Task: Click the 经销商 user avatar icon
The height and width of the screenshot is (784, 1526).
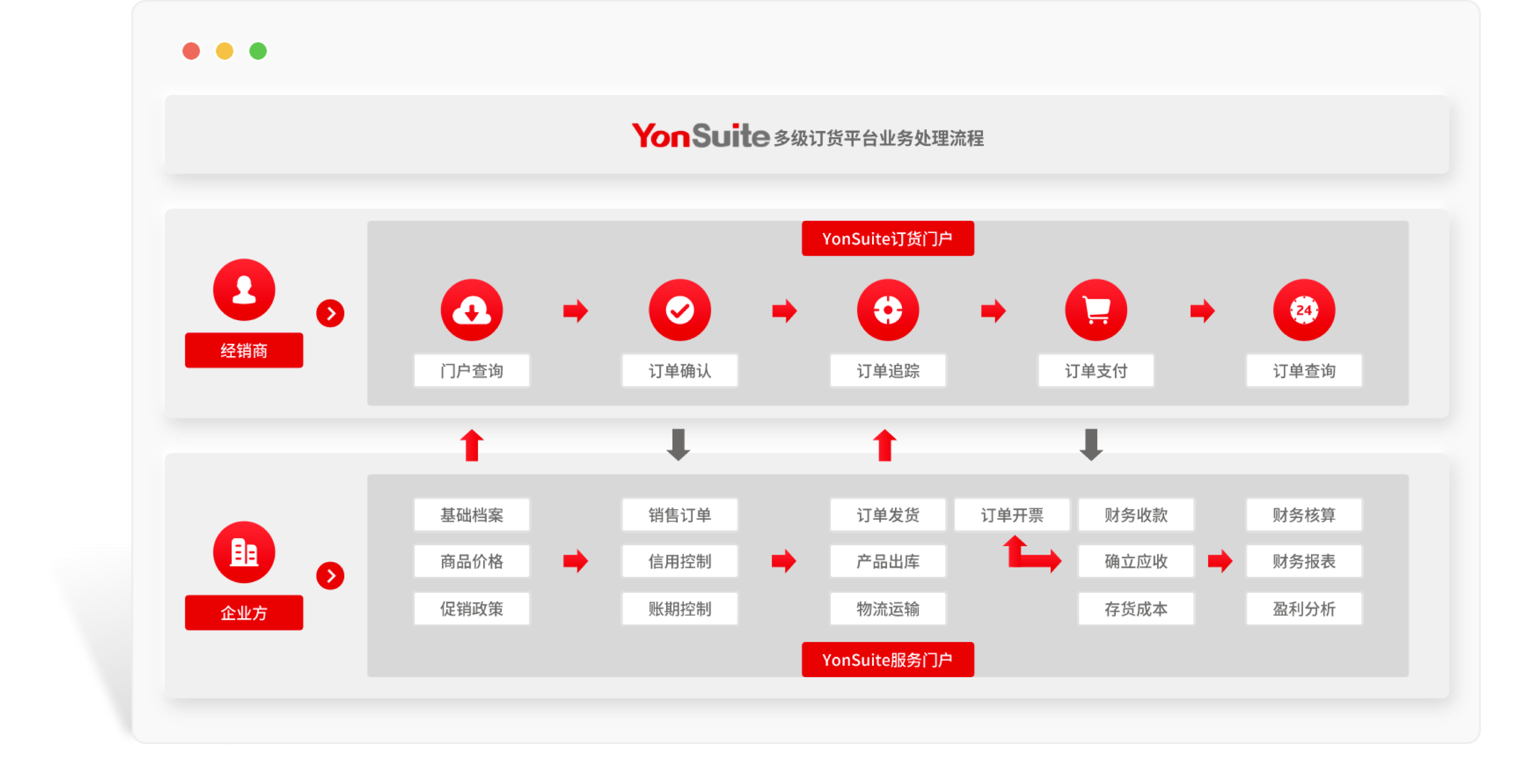Action: click(244, 290)
